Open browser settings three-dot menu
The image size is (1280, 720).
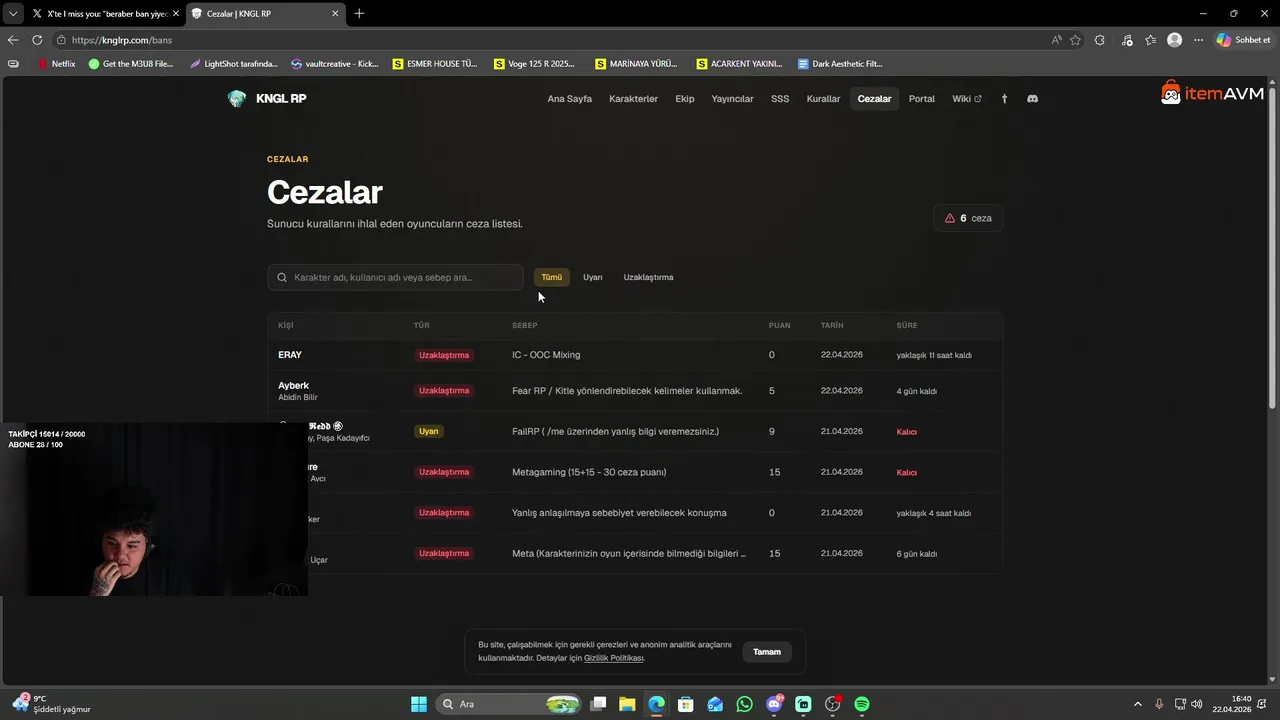[x=1198, y=40]
